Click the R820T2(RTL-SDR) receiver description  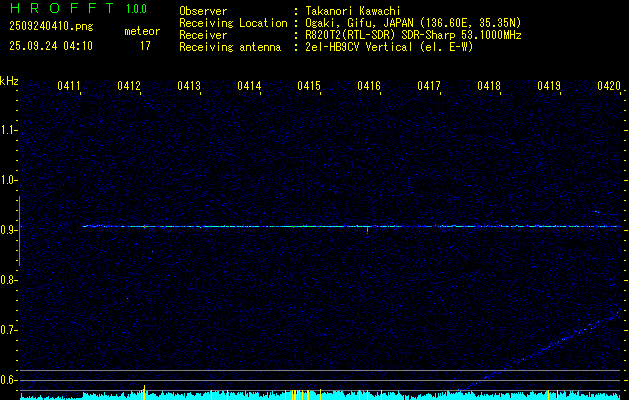coord(413,35)
